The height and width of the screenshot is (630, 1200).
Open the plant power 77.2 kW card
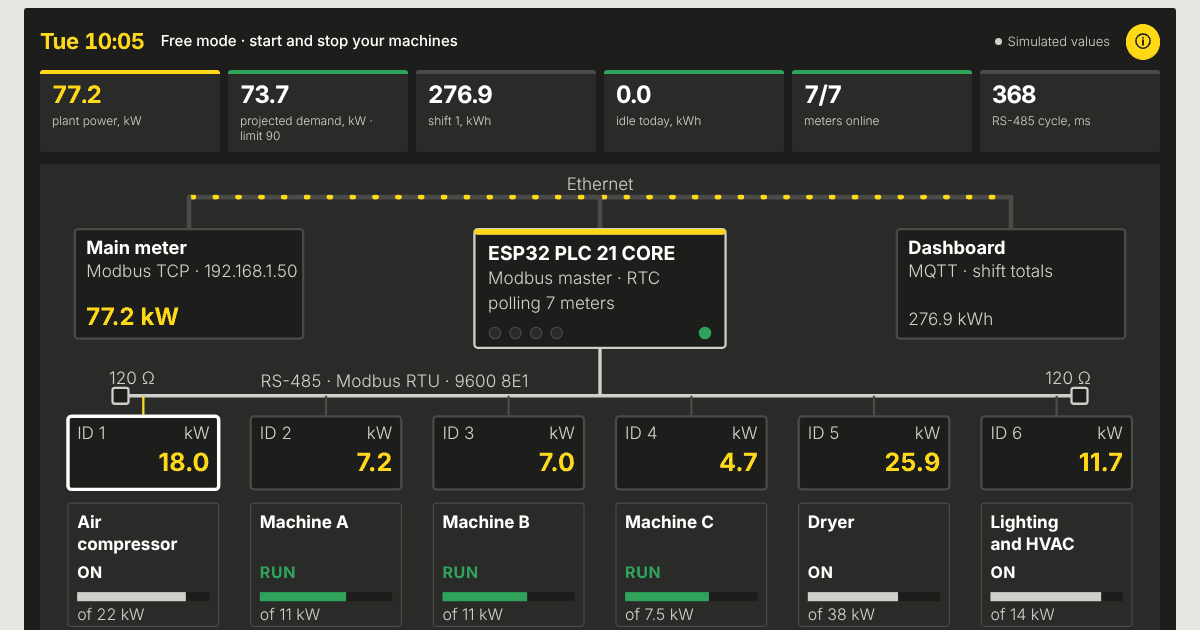pyautogui.click(x=130, y=111)
